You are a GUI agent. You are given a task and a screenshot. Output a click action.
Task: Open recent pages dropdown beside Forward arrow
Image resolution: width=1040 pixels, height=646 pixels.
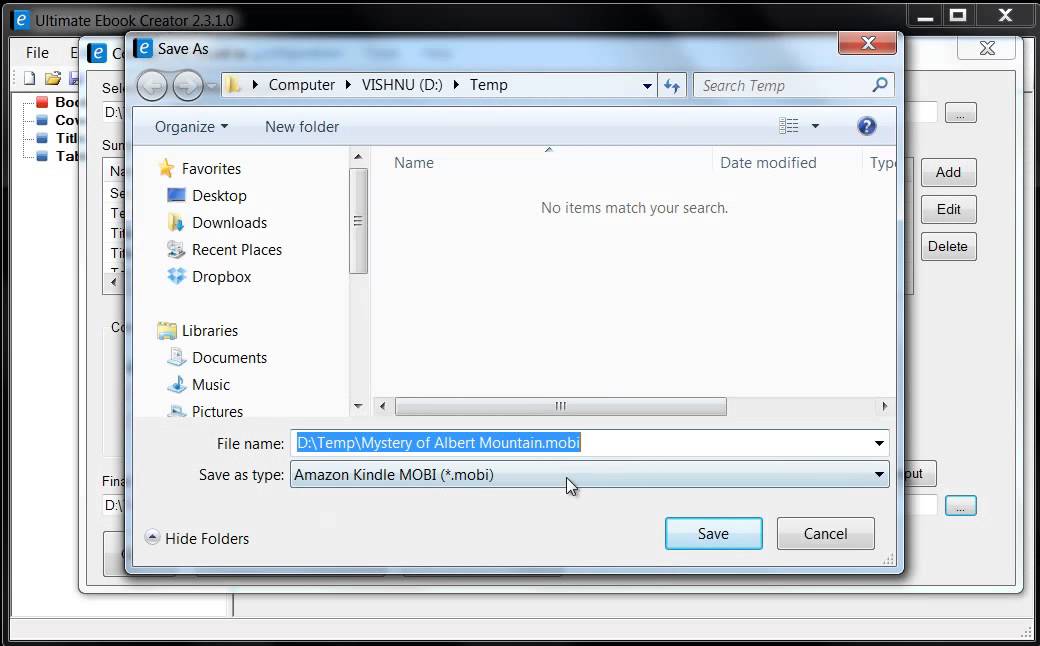pyautogui.click(x=212, y=86)
